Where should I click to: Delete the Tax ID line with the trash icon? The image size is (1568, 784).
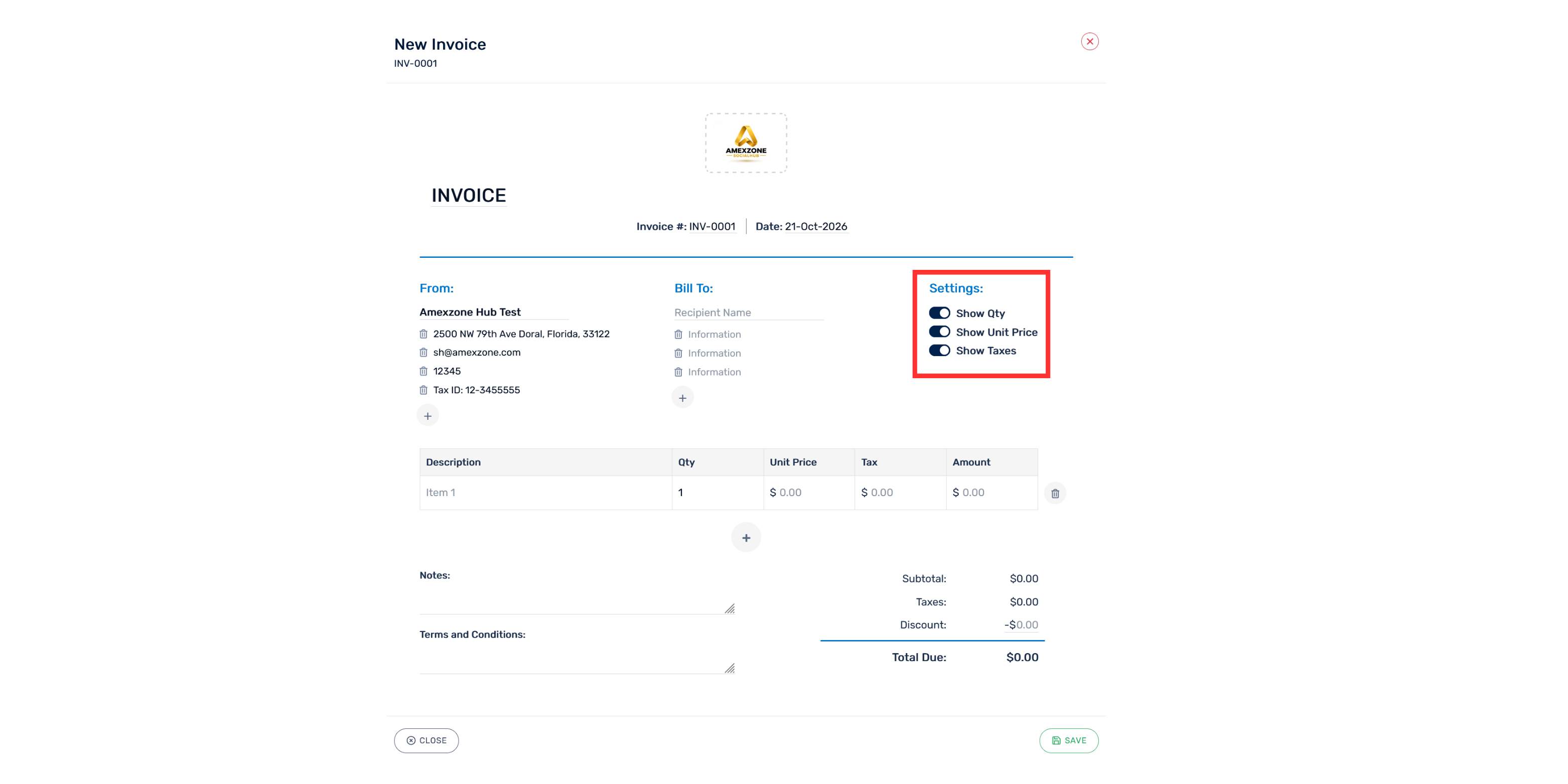point(423,390)
